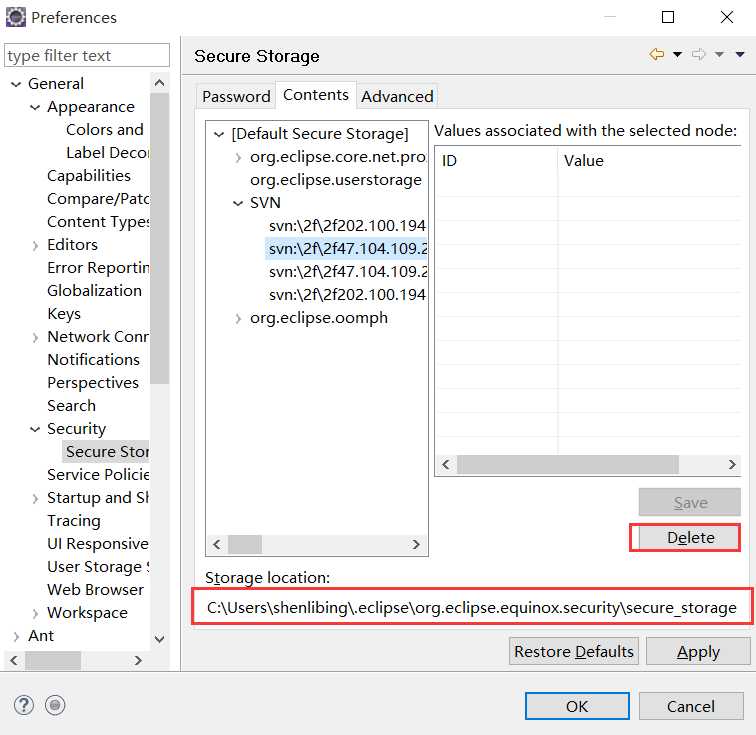Select Search preference page
756x735 pixels.
71,406
